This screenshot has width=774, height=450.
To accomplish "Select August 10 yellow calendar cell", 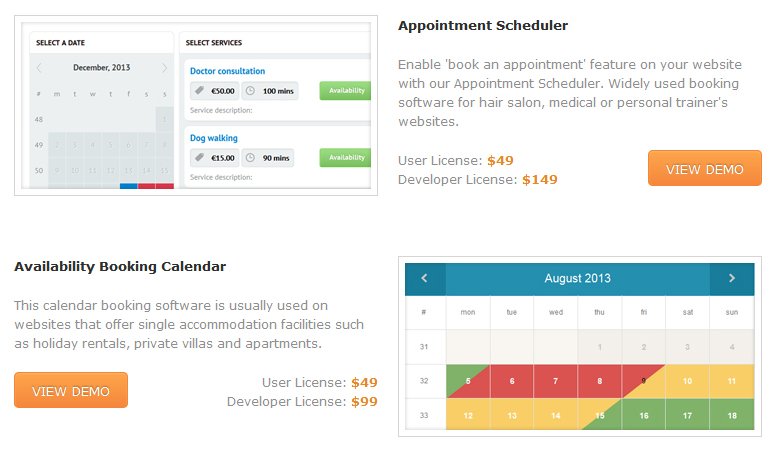I will (x=687, y=381).
